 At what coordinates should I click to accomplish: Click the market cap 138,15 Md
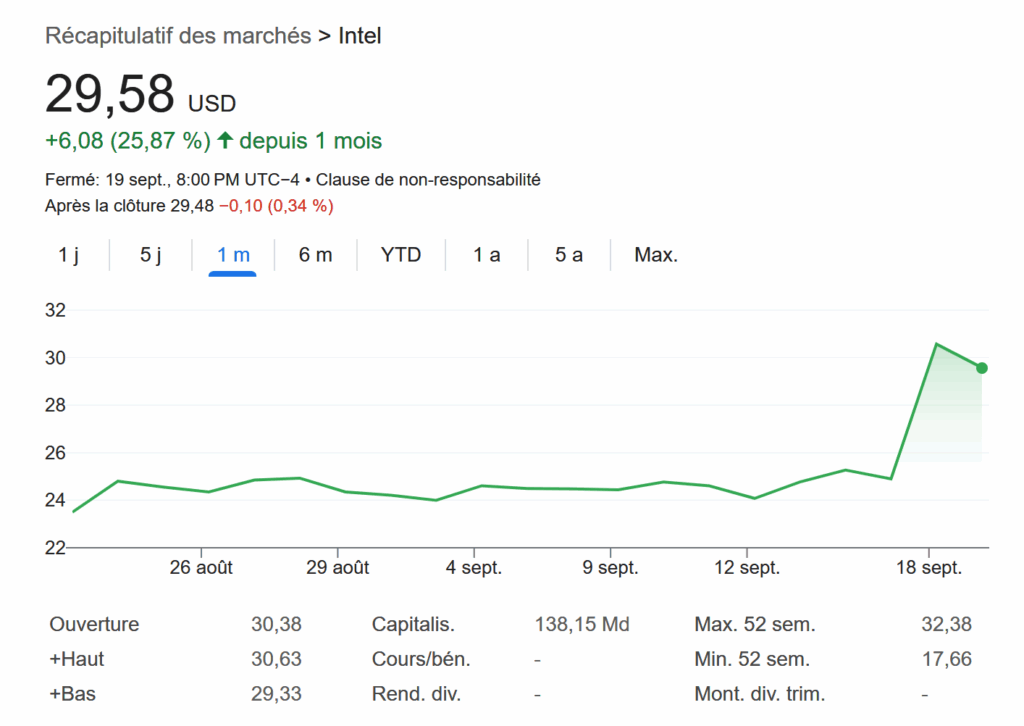click(582, 624)
